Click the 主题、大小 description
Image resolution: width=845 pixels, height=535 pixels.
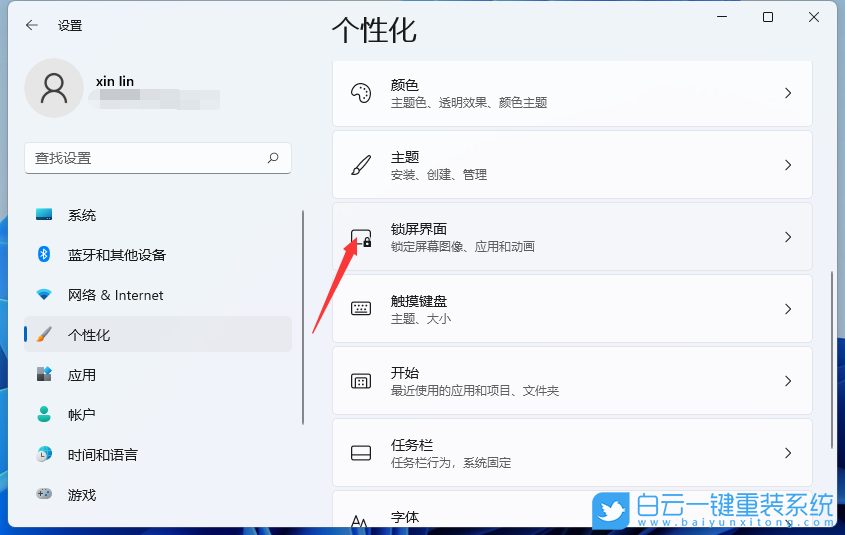pyautogui.click(x=420, y=319)
